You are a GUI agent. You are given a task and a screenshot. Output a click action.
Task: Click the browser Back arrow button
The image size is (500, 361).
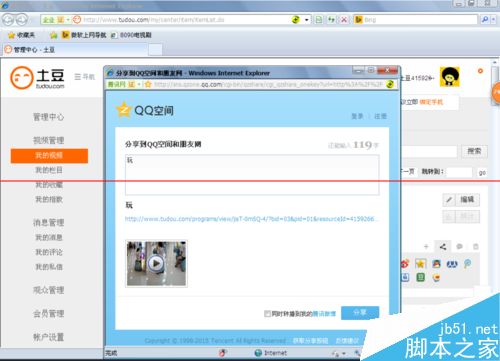[7, 20]
